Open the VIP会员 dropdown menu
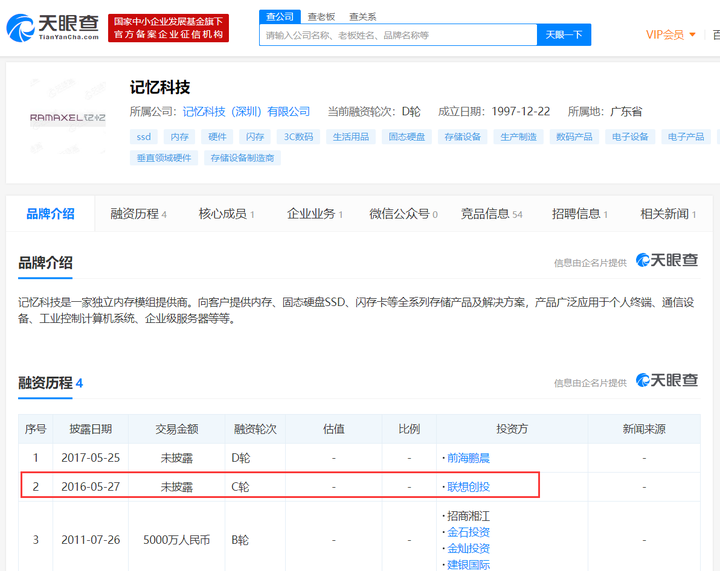This screenshot has height=571, width=720. tap(670, 35)
